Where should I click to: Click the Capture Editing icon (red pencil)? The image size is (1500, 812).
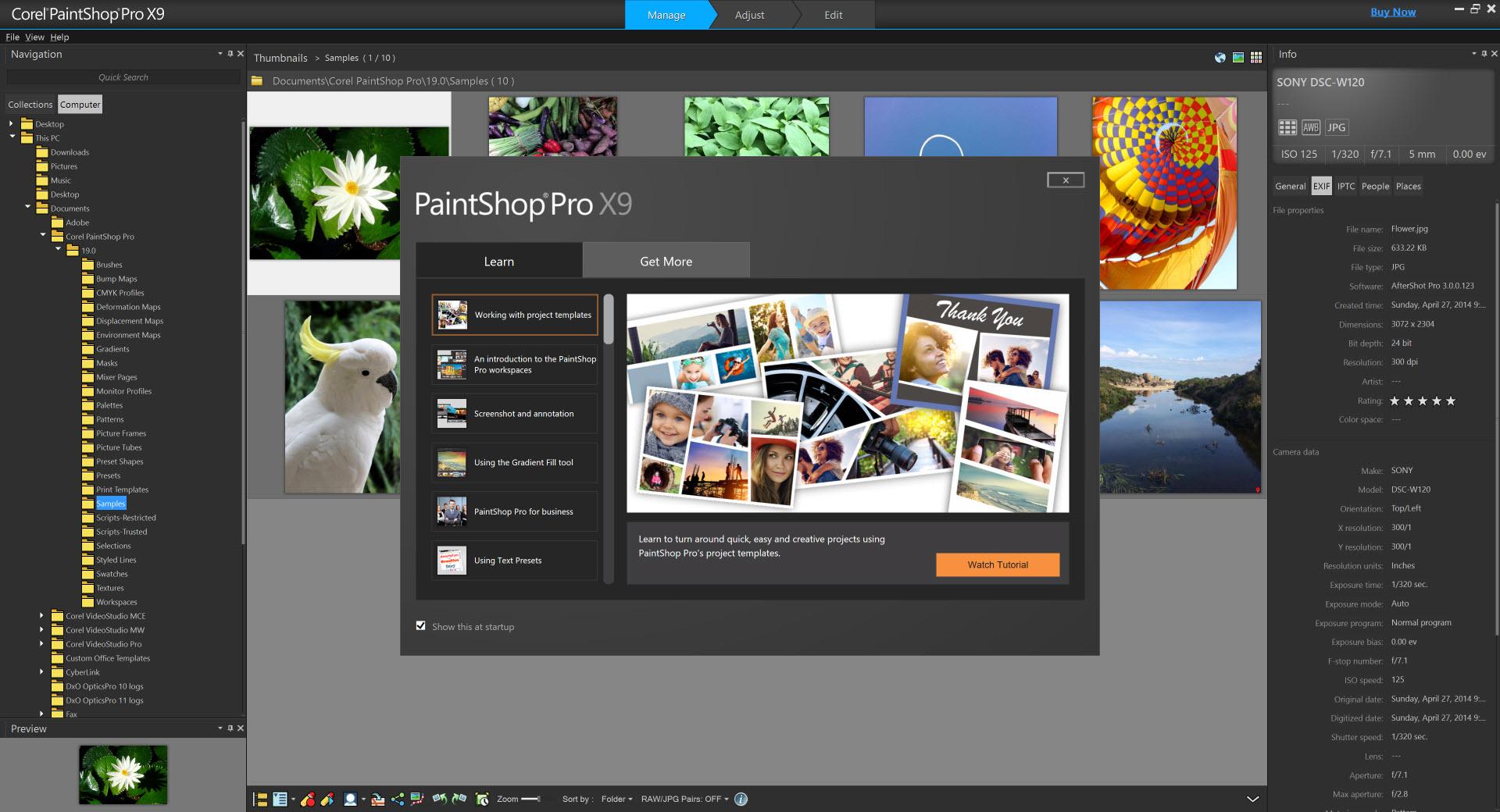click(308, 799)
